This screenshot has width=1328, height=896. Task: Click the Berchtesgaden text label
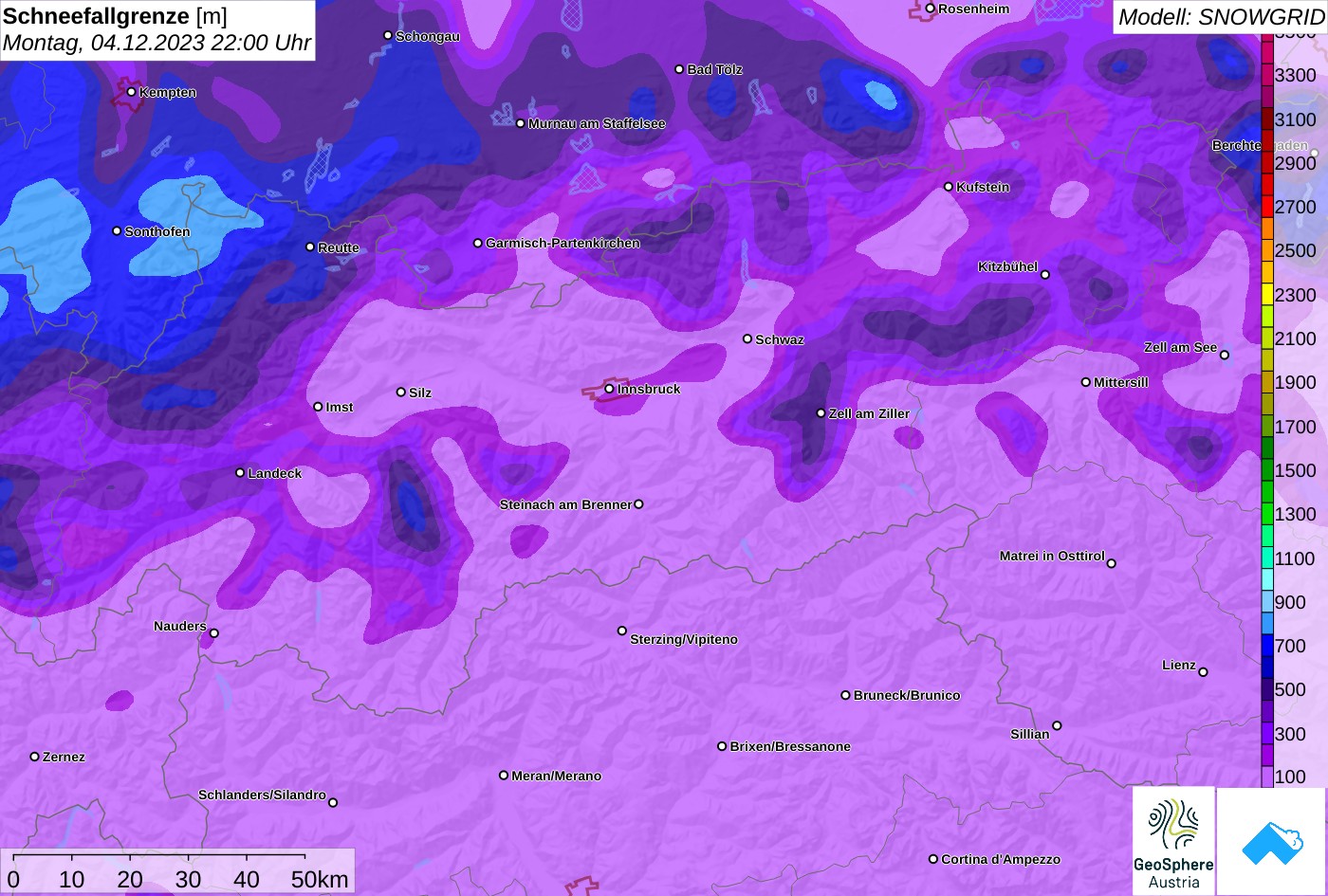(1260, 146)
